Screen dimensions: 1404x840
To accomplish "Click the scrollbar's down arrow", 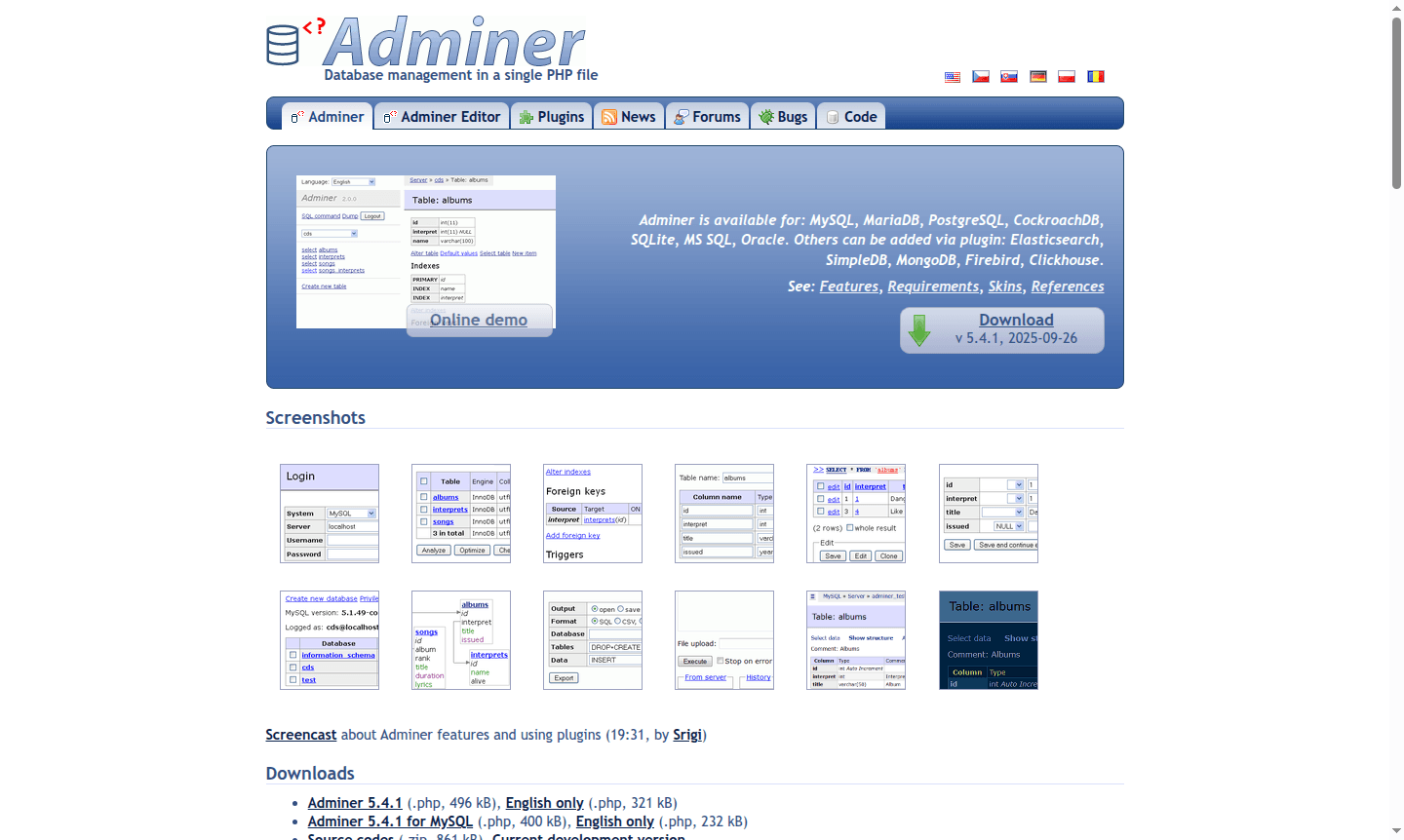I will point(1396,832).
